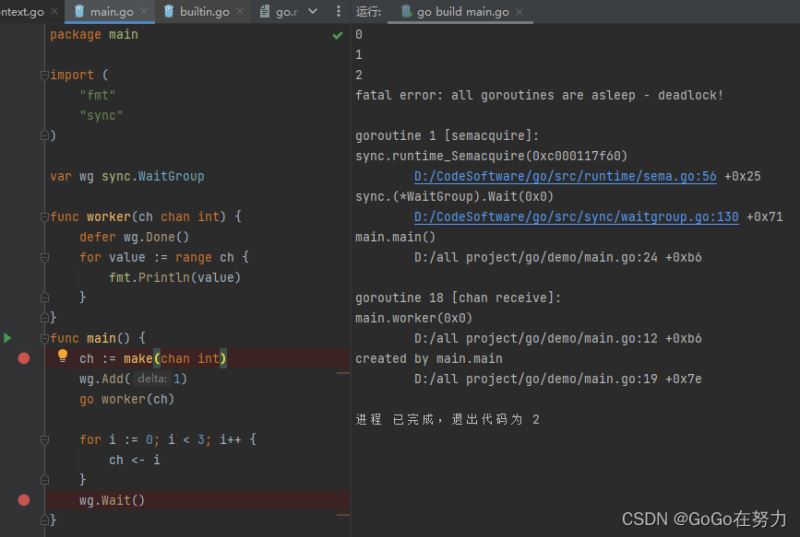The image size is (800, 537).
Task: Click the Go file icon on builtin.go tab
Action: coord(169,12)
